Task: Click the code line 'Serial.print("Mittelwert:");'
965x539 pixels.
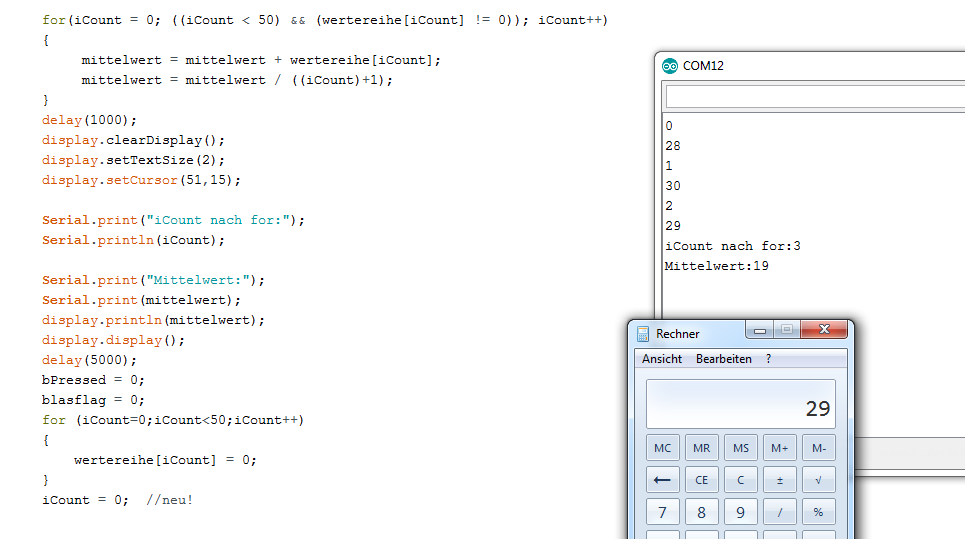Action: click(x=153, y=280)
